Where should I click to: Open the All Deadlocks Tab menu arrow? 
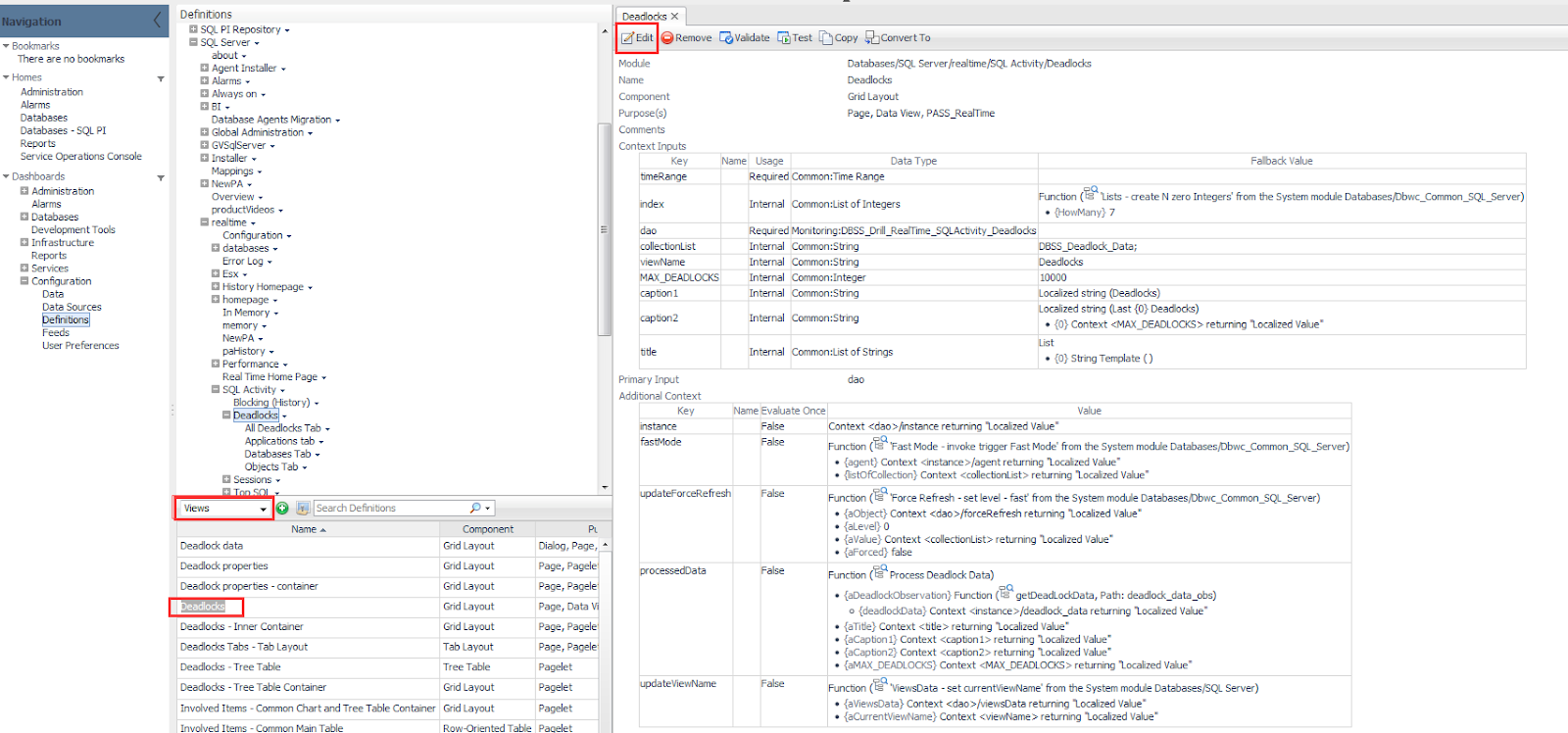327,429
